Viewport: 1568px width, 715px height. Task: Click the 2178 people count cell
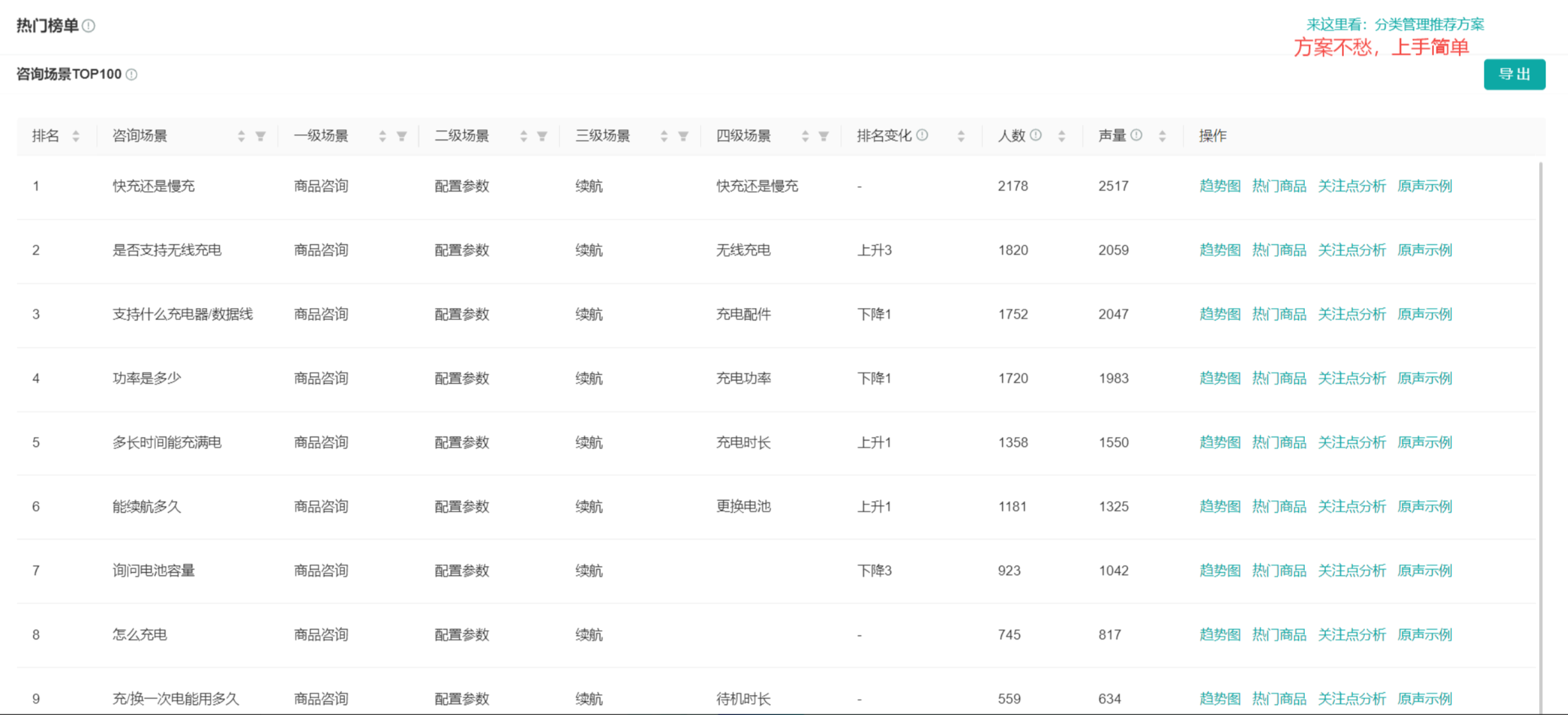coord(1013,186)
